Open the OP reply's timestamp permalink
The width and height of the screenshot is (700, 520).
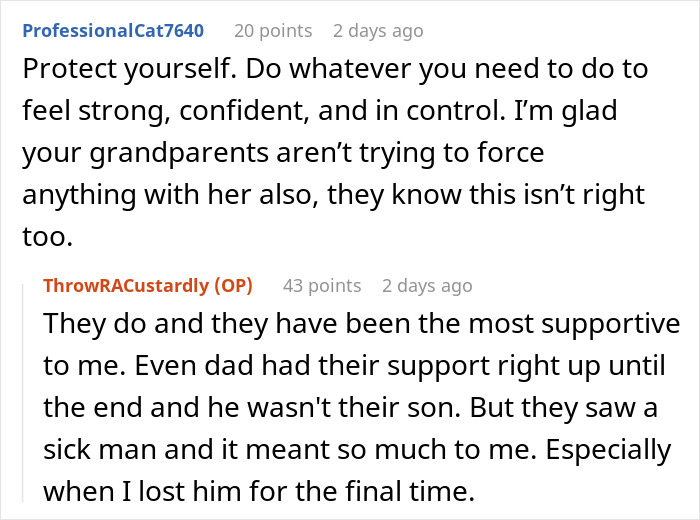427,286
